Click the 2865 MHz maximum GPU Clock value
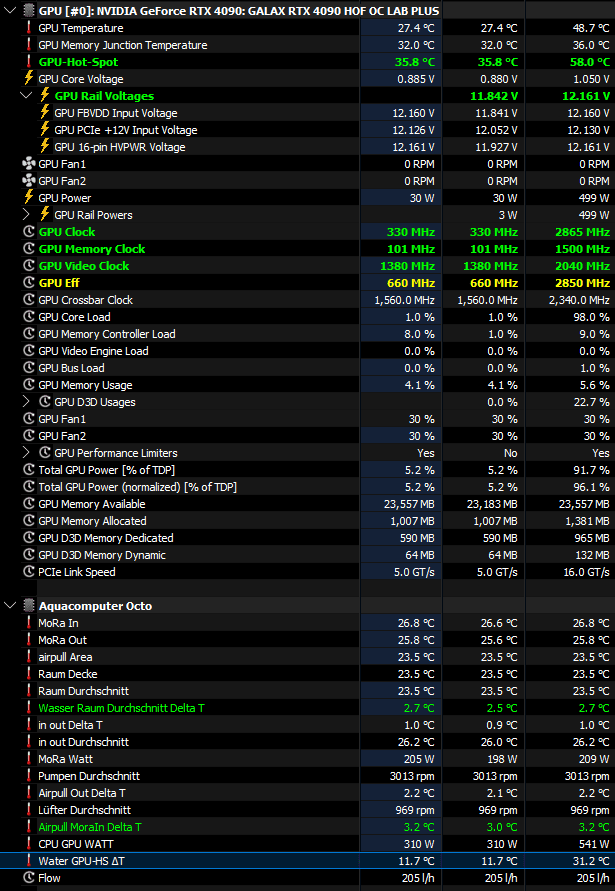The width and height of the screenshot is (615, 891). point(583,232)
